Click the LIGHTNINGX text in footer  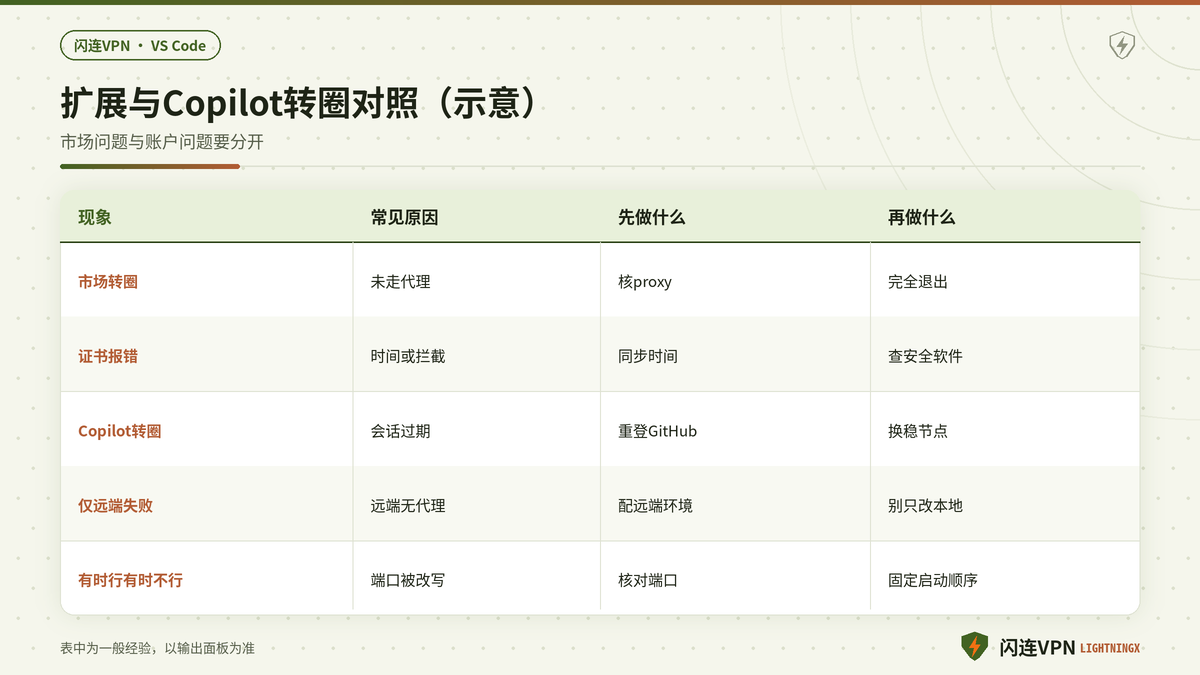[x=1110, y=648]
